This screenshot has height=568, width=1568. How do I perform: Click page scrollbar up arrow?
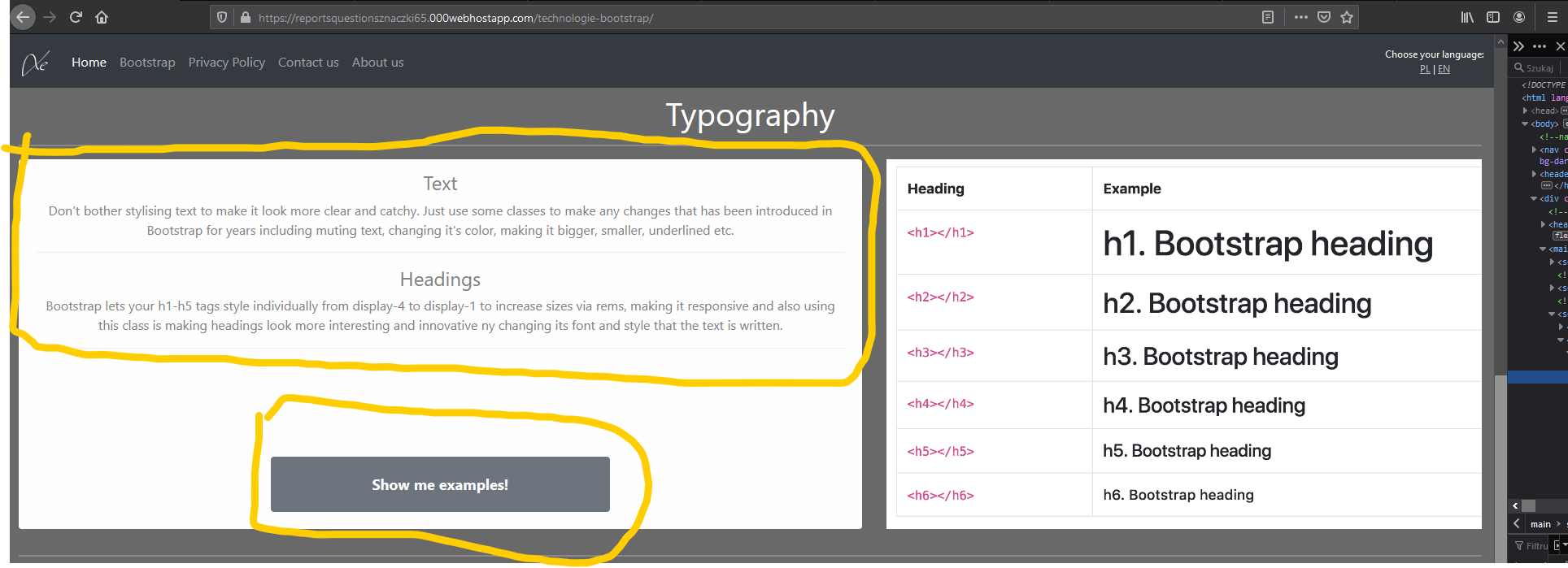(1500, 40)
